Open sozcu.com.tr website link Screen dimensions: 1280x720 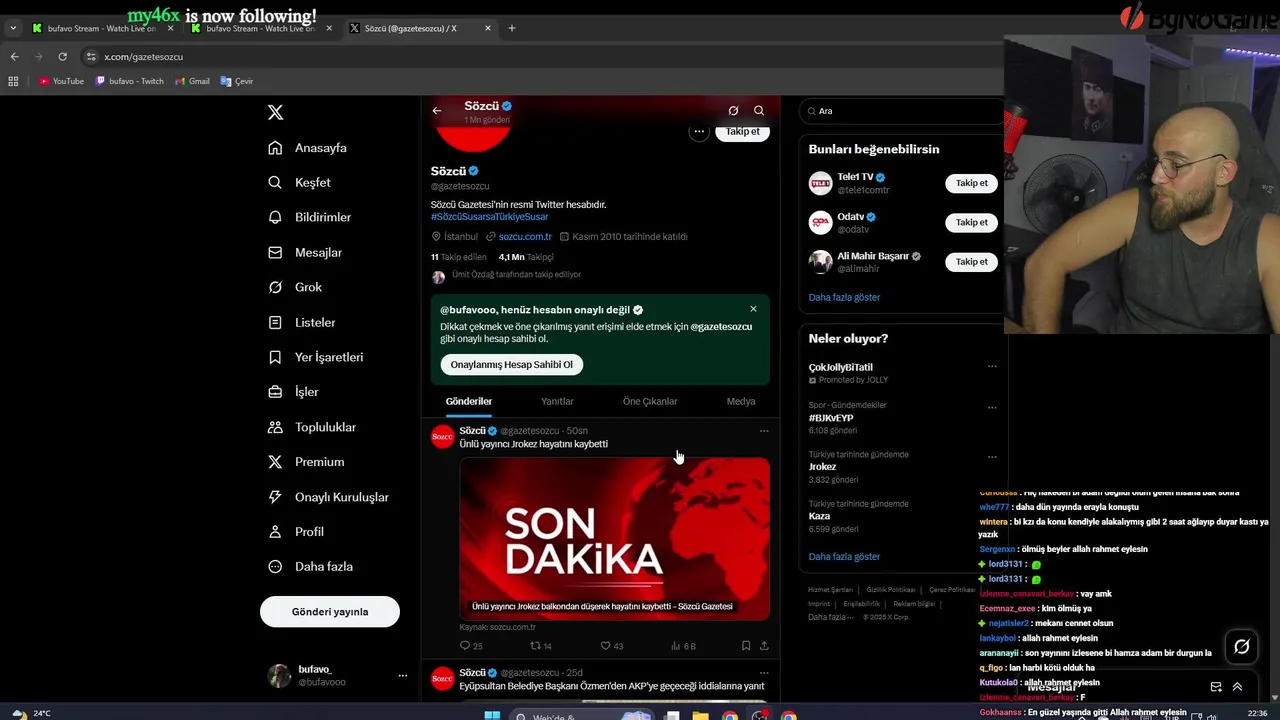(525, 237)
